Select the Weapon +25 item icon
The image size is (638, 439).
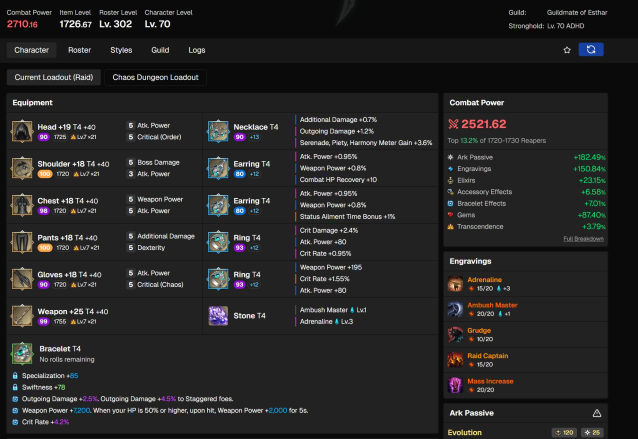(x=22, y=316)
